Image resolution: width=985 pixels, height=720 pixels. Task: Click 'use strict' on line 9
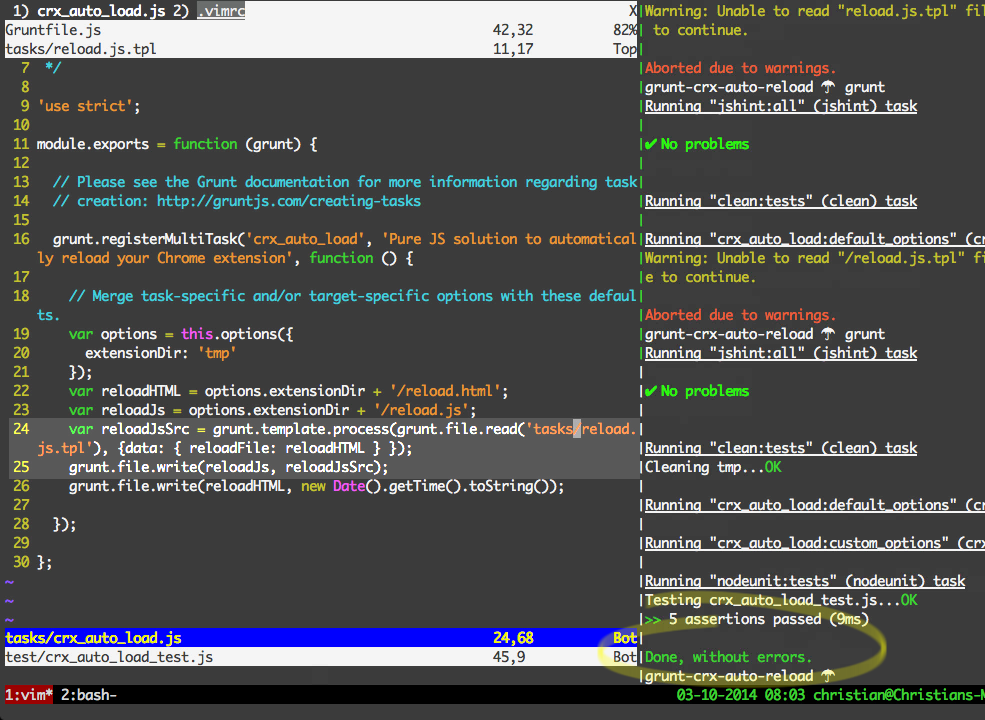pyautogui.click(x=85, y=106)
